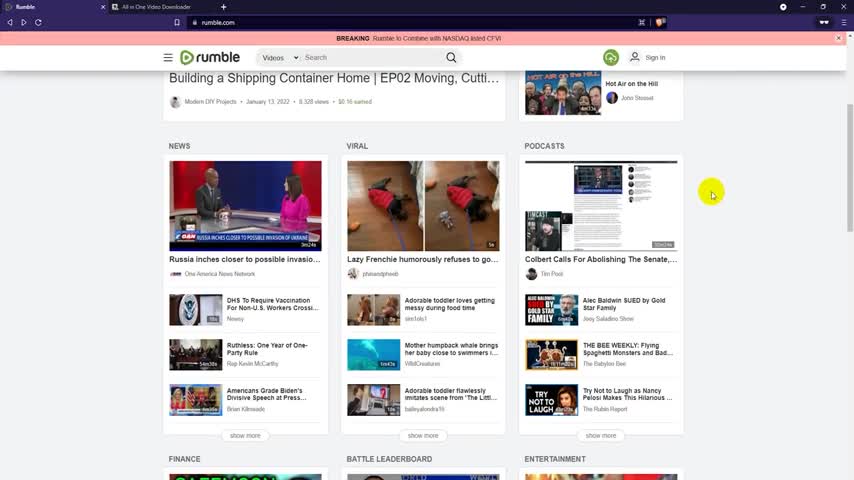Click the Rumble logo

pyautogui.click(x=210, y=57)
